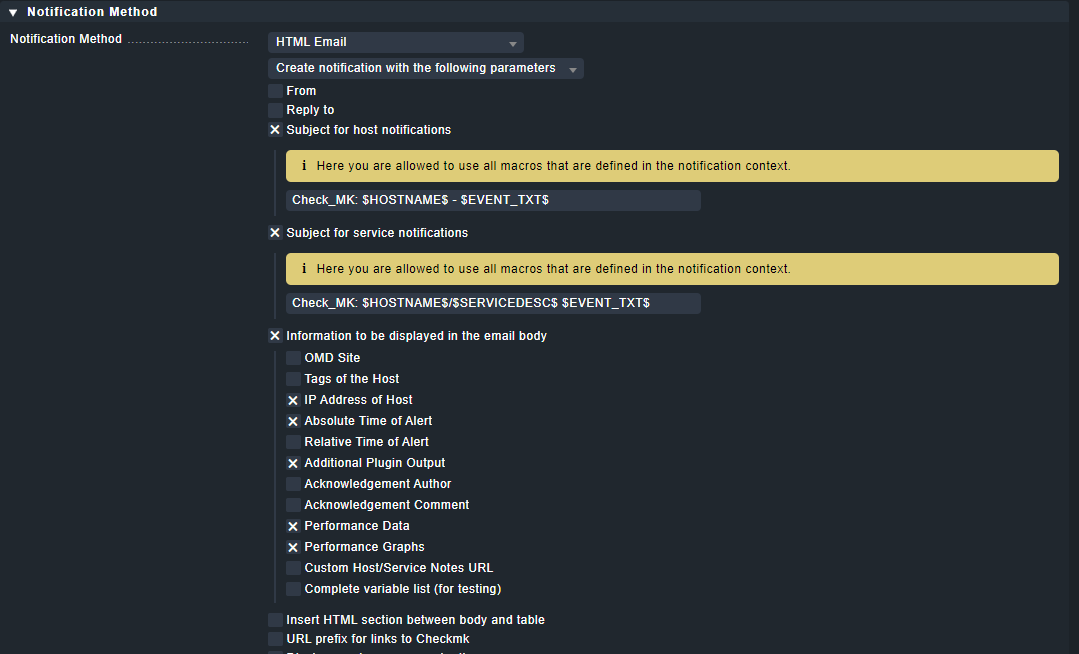
Task: Check Acknowledgement Author option
Action: point(293,484)
